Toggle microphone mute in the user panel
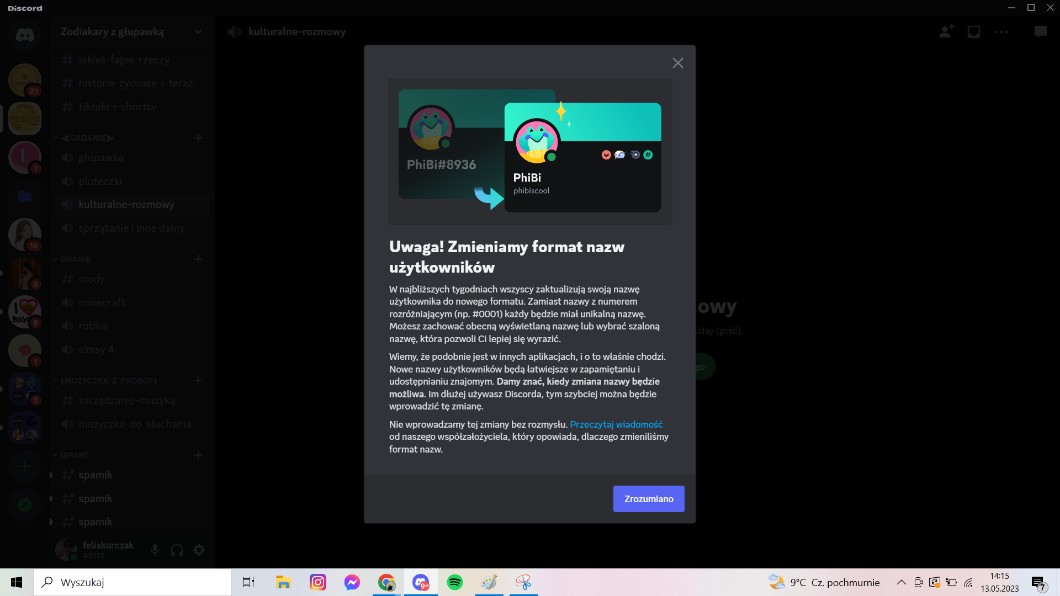The width and height of the screenshot is (1060, 596). point(155,550)
